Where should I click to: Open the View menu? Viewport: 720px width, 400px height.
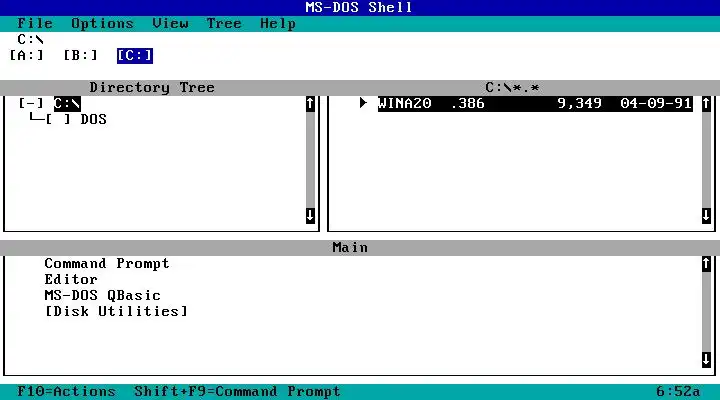pyautogui.click(x=170, y=23)
